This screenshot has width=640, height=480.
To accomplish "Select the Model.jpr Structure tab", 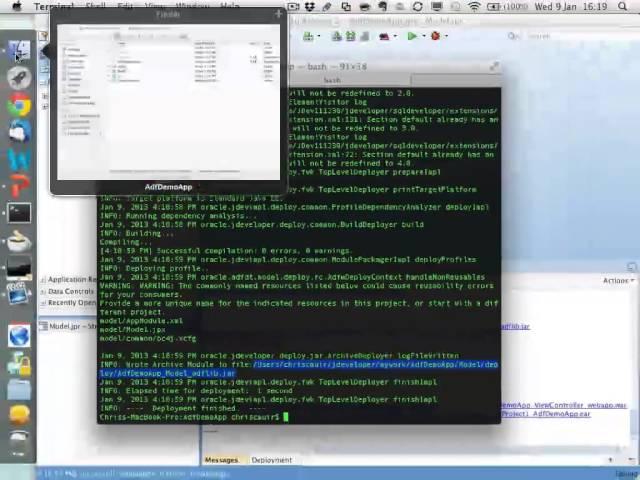I will (x=68, y=326).
